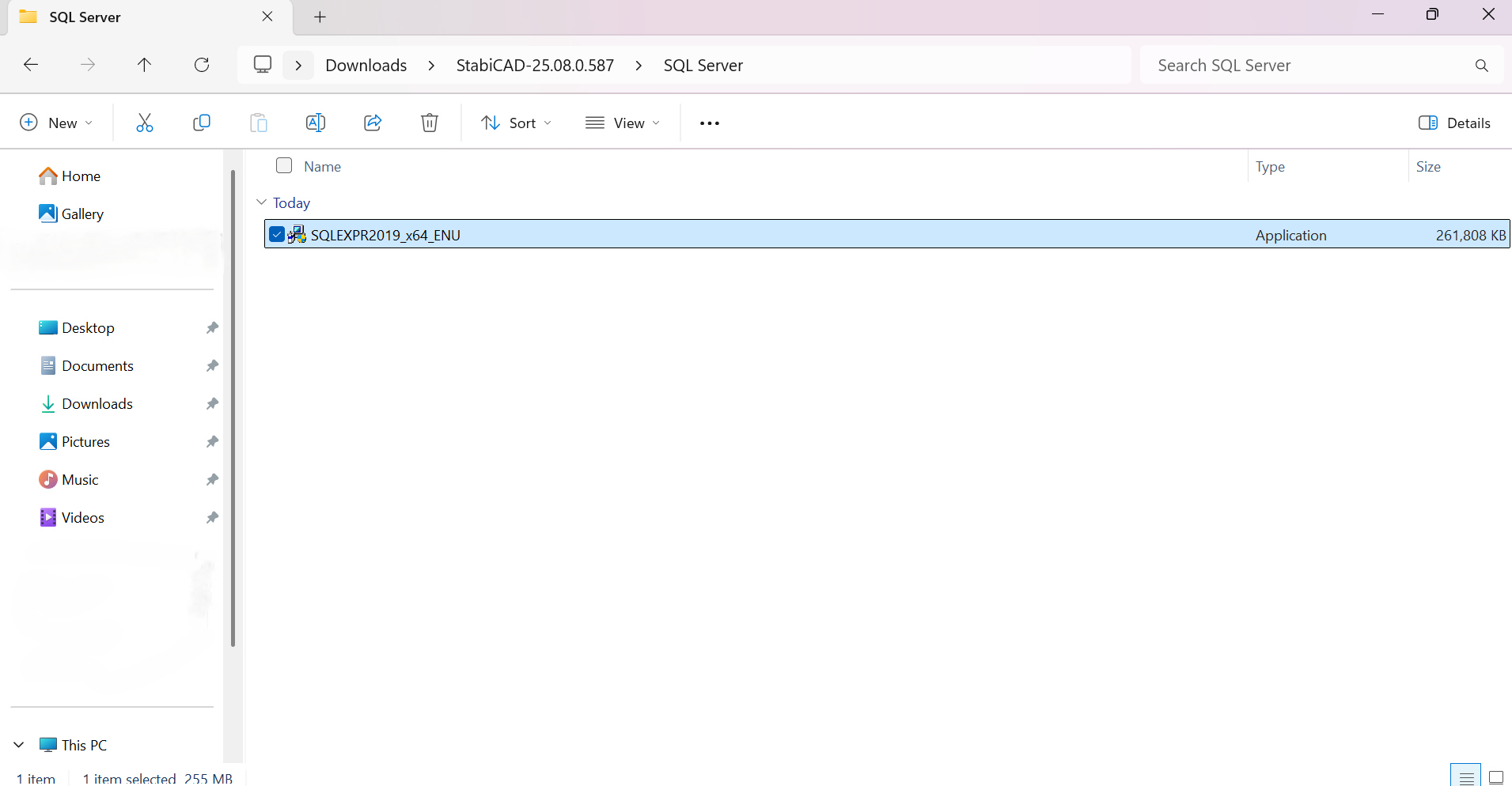This screenshot has height=786, width=1512.
Task: Click the 261,808 KB size value
Action: pos(1471,235)
